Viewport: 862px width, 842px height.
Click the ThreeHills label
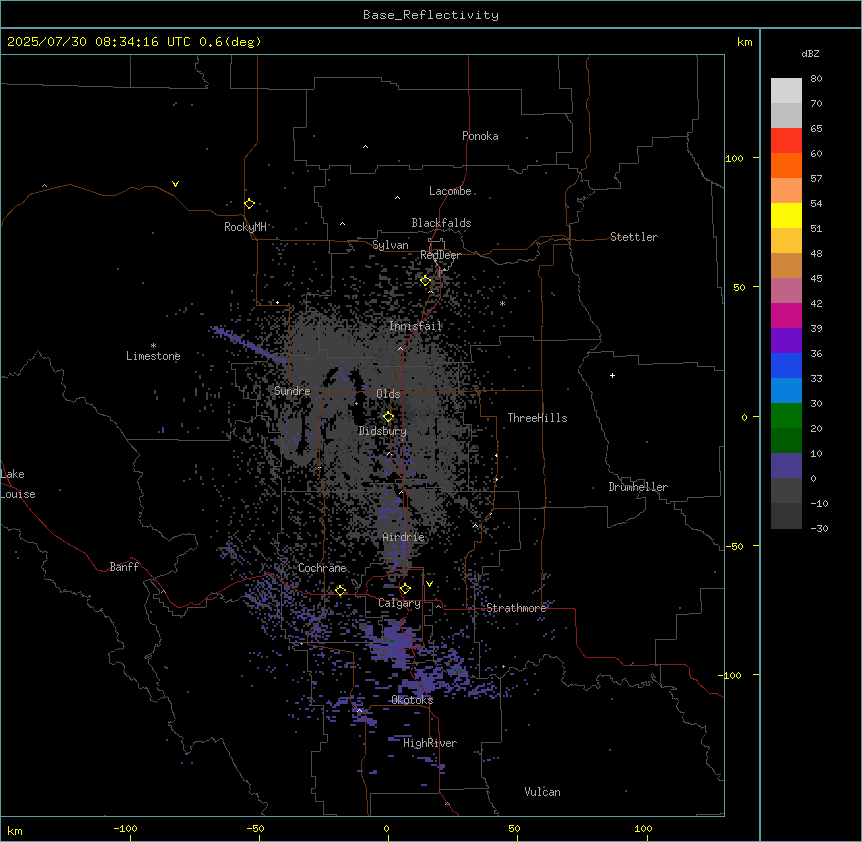coord(537,418)
